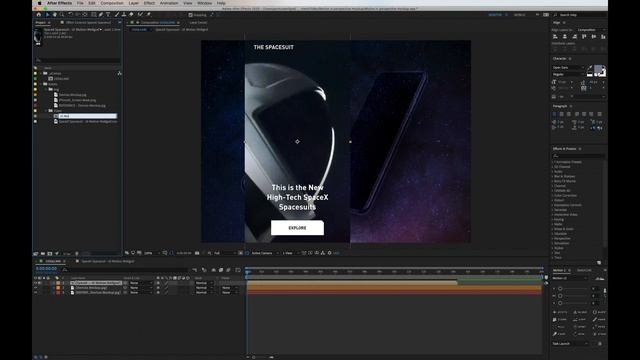640x360 pixels.
Task: Hide layer 1 with its eye icon
Action: 36,282
